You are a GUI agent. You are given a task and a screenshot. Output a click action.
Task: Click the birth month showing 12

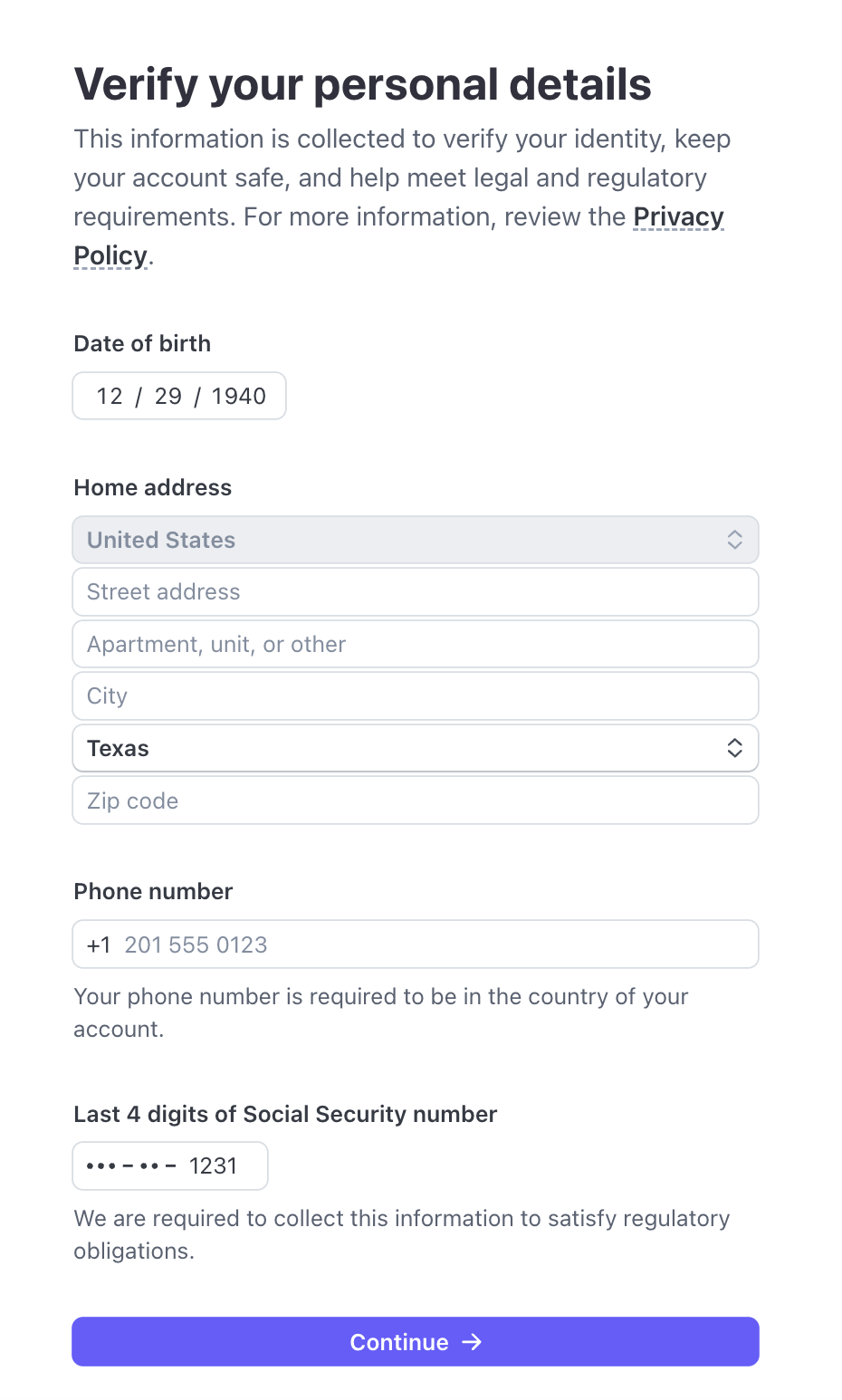[110, 396]
